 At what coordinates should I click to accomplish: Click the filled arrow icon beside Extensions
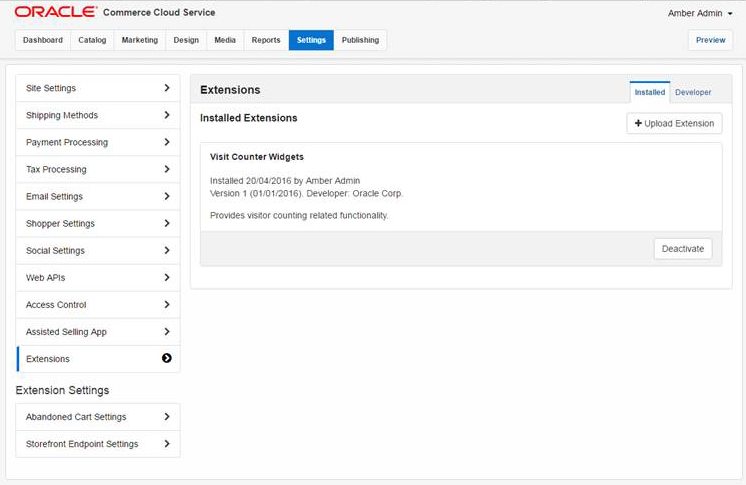[x=166, y=358]
